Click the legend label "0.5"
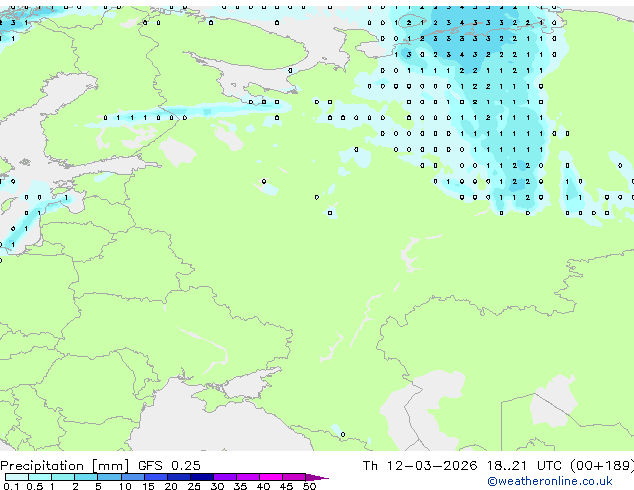Viewport: 634px width, 490px height. [x=34, y=486]
